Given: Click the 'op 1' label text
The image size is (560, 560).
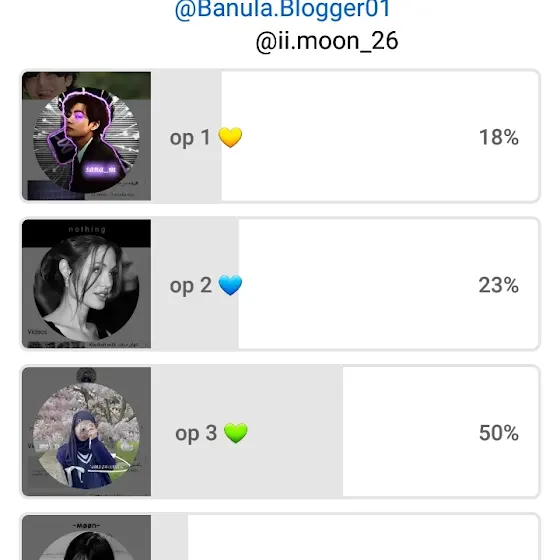Looking at the screenshot, I should click(x=190, y=138).
